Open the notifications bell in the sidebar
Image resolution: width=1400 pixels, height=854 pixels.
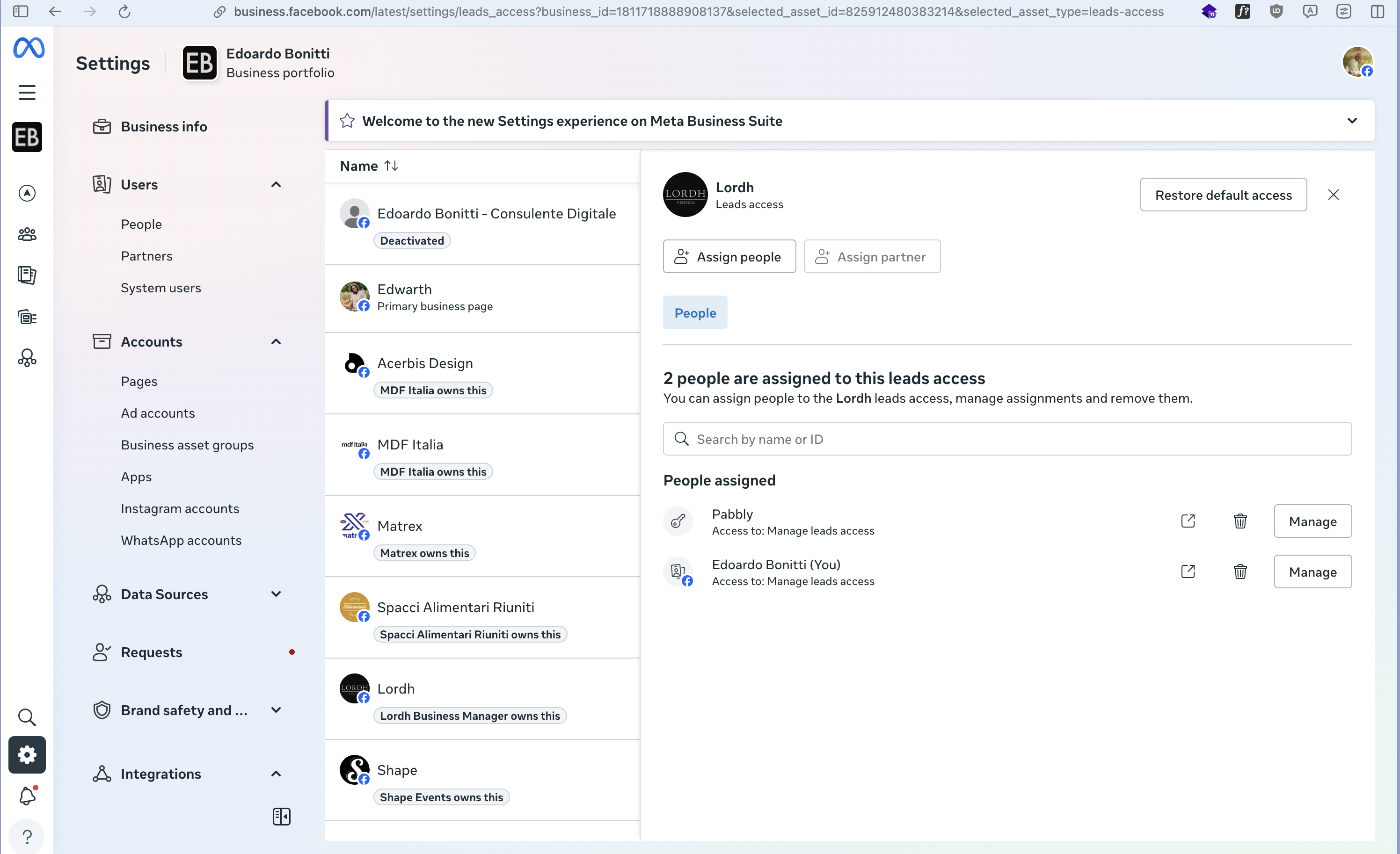tap(27, 796)
